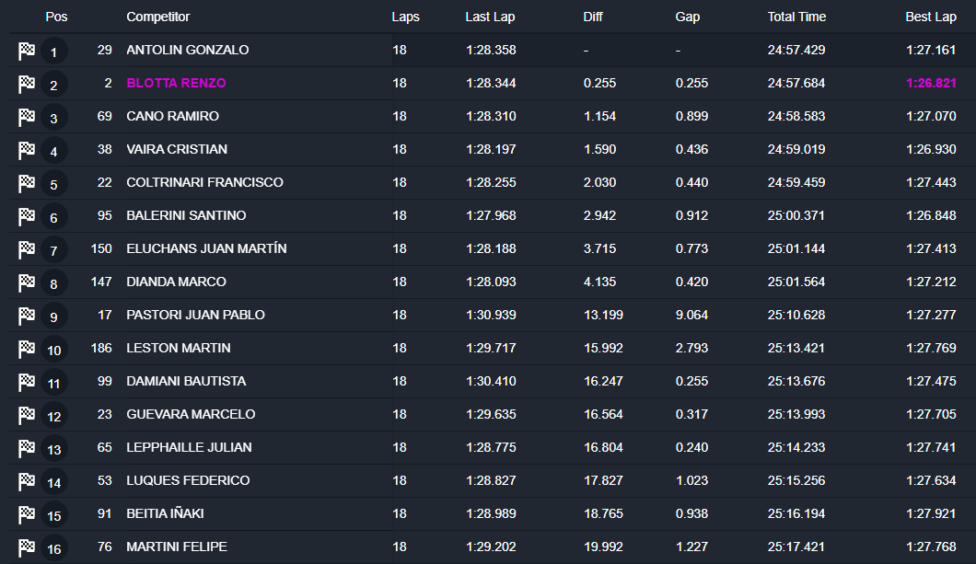Click the checkered flag beside BLOTTA RENZO

point(27,84)
